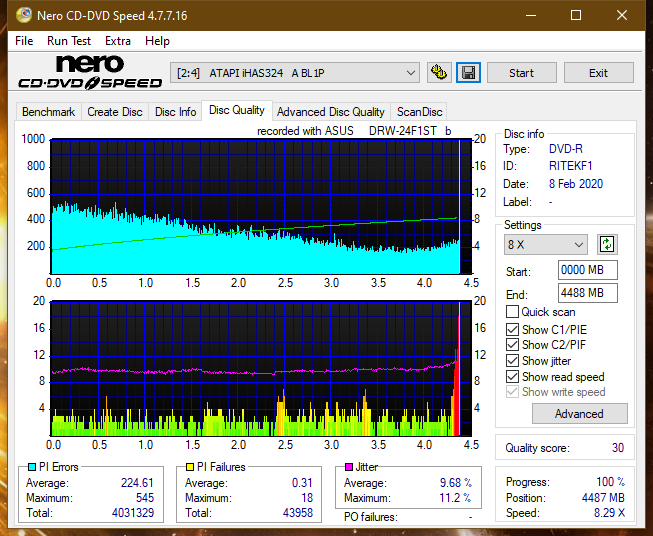Click PI Errors maximum 545
This screenshot has width=653, height=536.
tap(145, 498)
